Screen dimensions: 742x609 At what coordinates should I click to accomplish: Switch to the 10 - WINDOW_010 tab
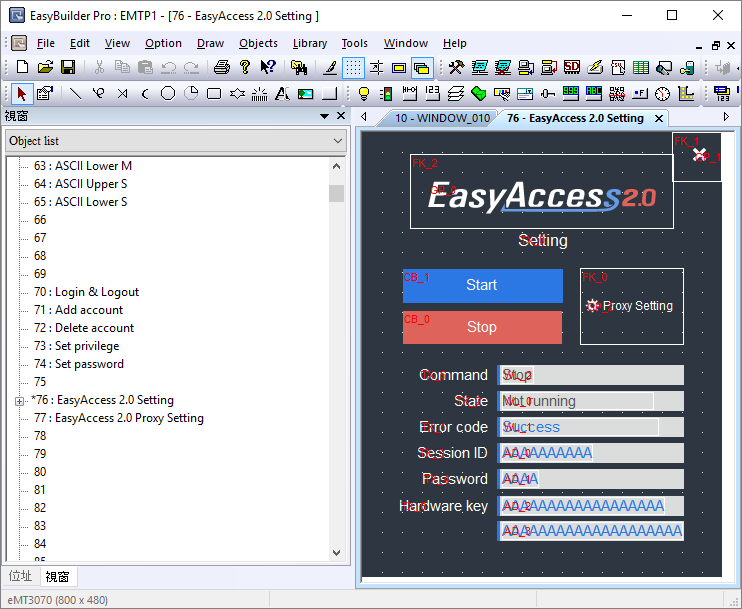[442, 118]
